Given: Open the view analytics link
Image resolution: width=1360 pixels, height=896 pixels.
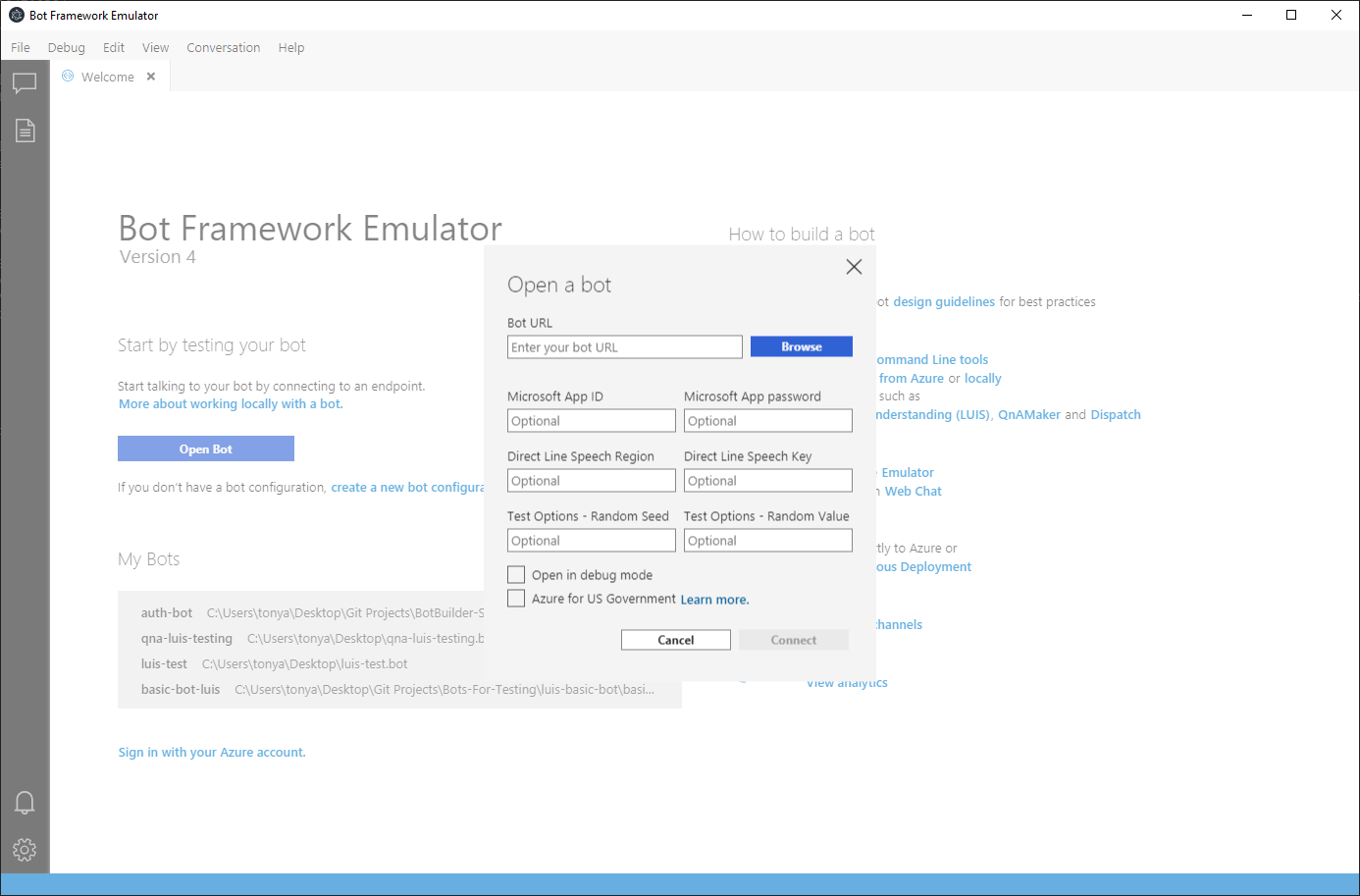Looking at the screenshot, I should [847, 683].
